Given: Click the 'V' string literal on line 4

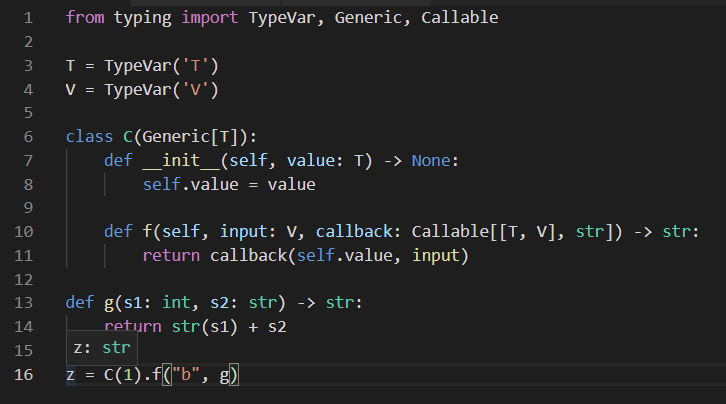Looking at the screenshot, I should [x=195, y=89].
